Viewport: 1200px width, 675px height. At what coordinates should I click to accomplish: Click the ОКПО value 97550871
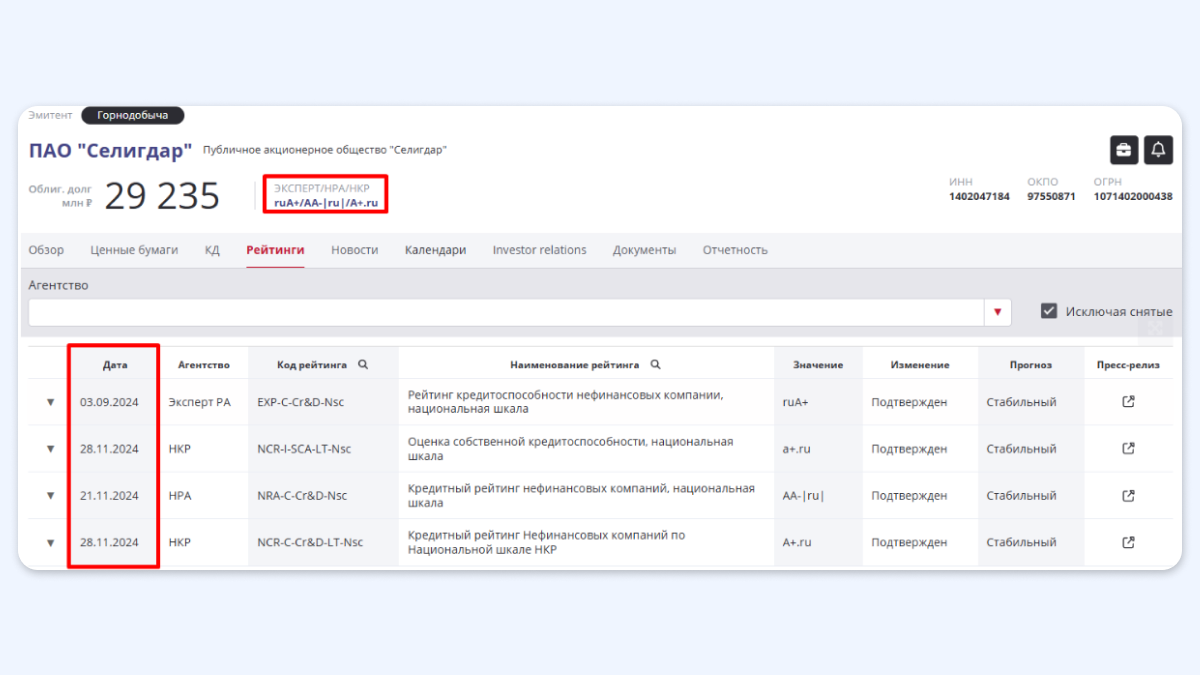(x=1051, y=196)
